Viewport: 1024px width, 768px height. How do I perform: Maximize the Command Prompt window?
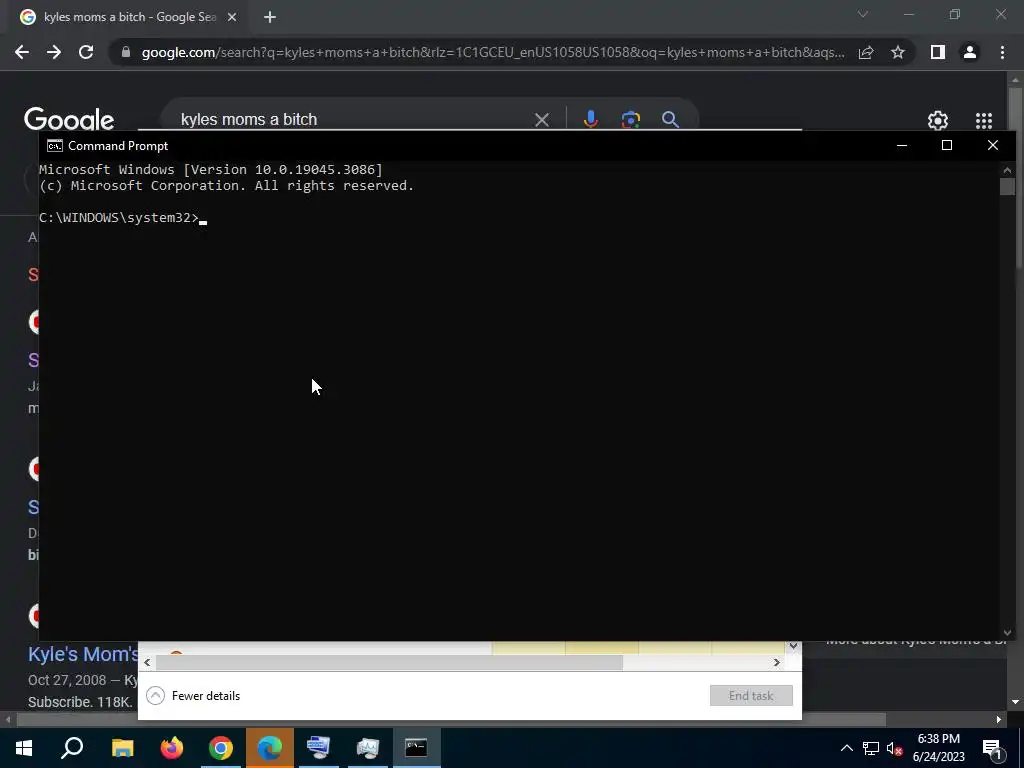point(947,145)
